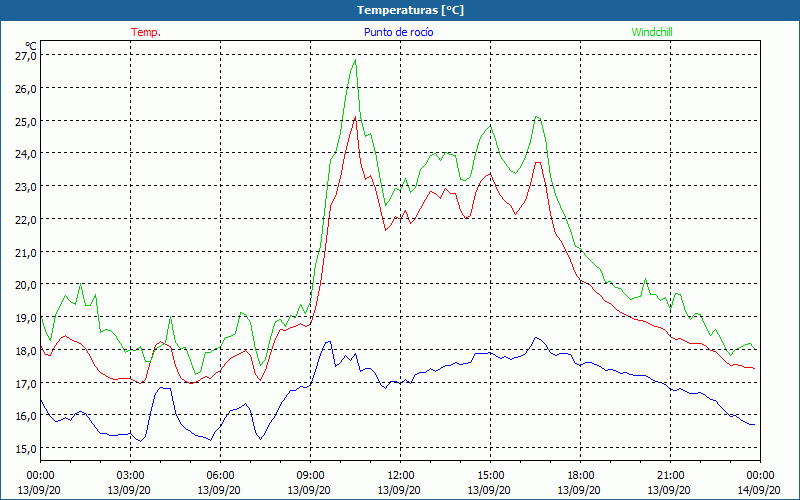Screen dimensions: 800x500
Task: Click the red Temp. legend label
Action: click(146, 32)
